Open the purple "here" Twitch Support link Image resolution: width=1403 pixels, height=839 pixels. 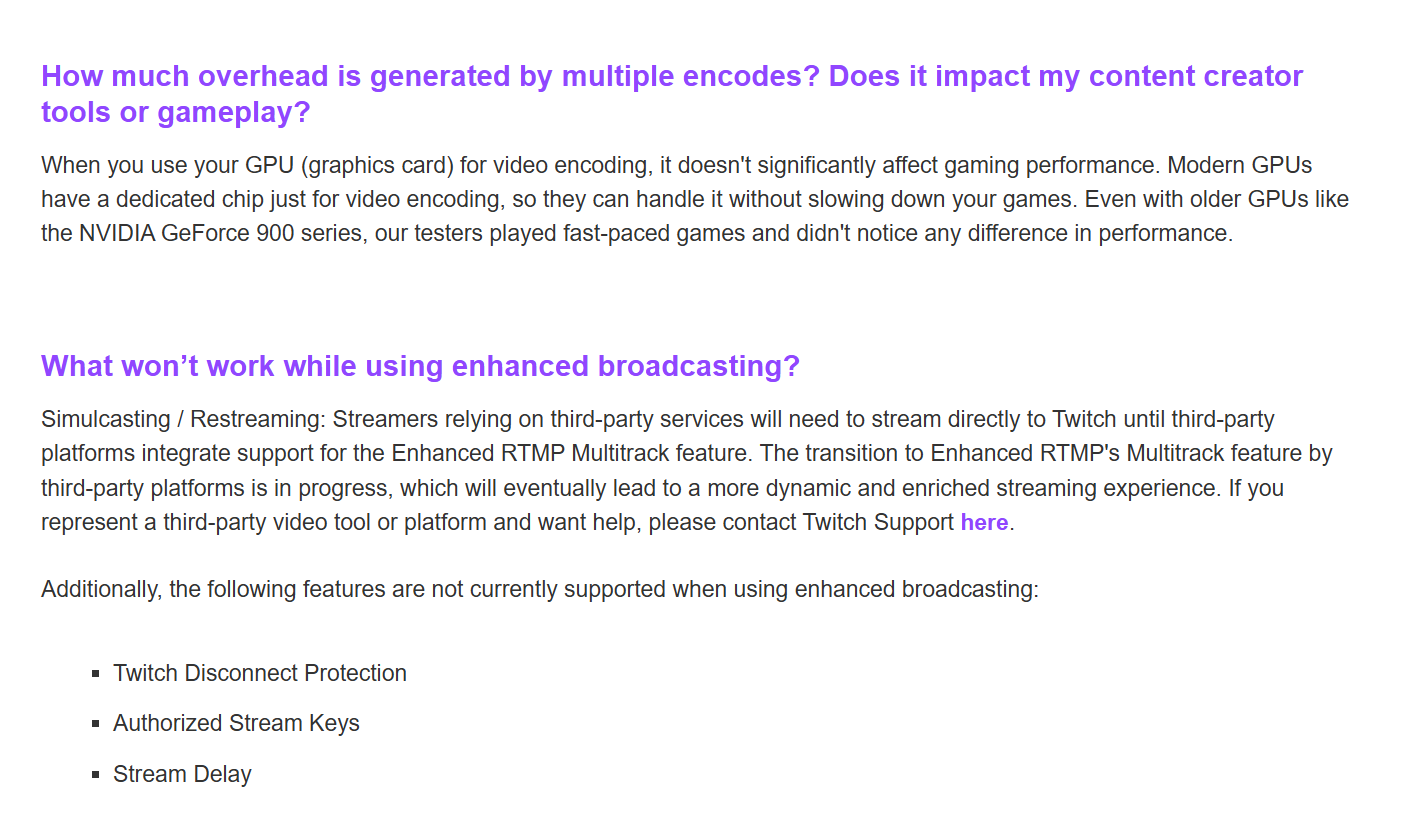tap(984, 522)
